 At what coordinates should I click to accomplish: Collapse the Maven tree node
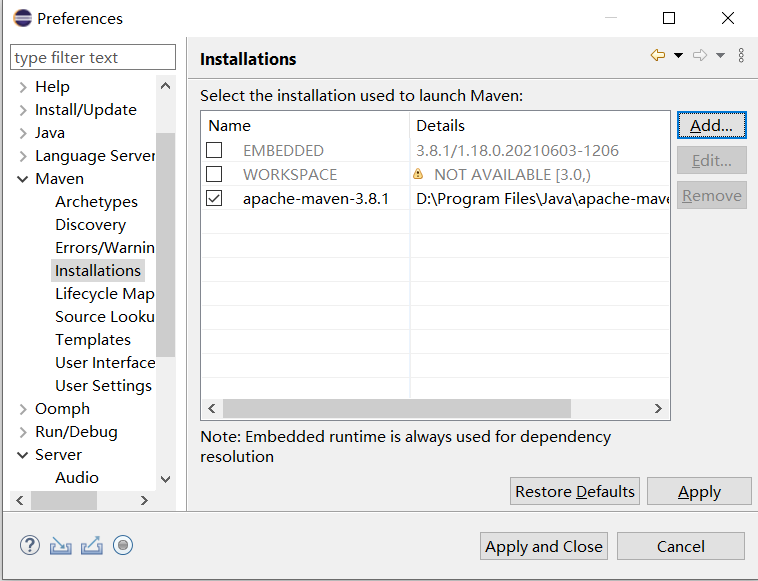[x=23, y=179]
